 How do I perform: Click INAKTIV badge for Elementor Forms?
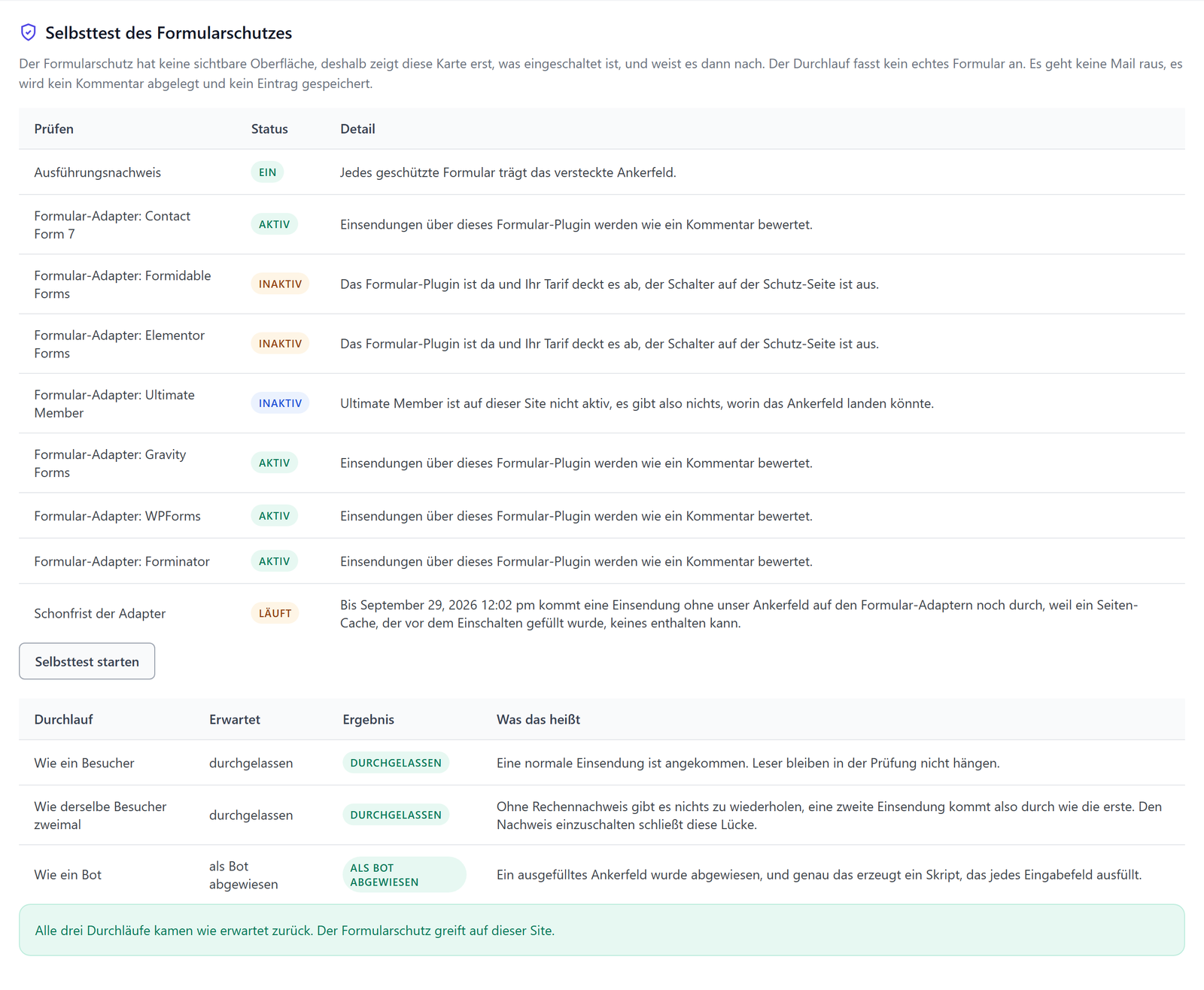(280, 343)
